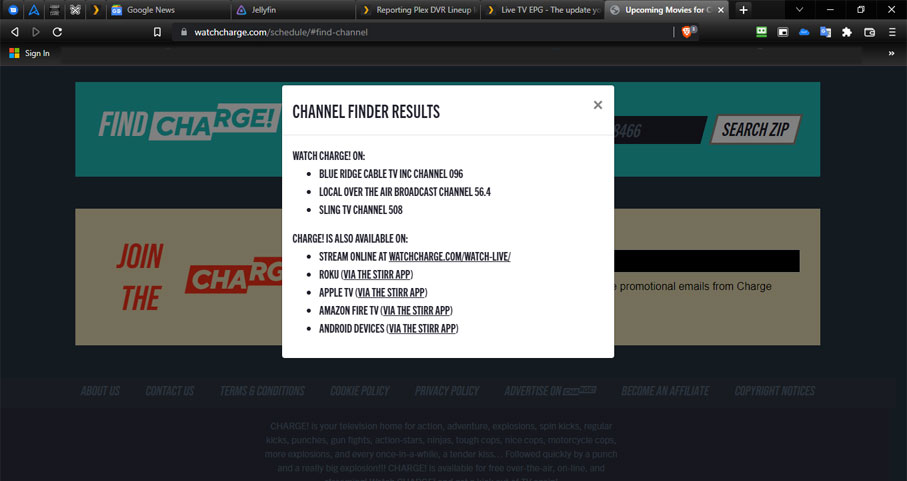
Task: Open the Copyright Notices footer link
Action: (x=775, y=391)
